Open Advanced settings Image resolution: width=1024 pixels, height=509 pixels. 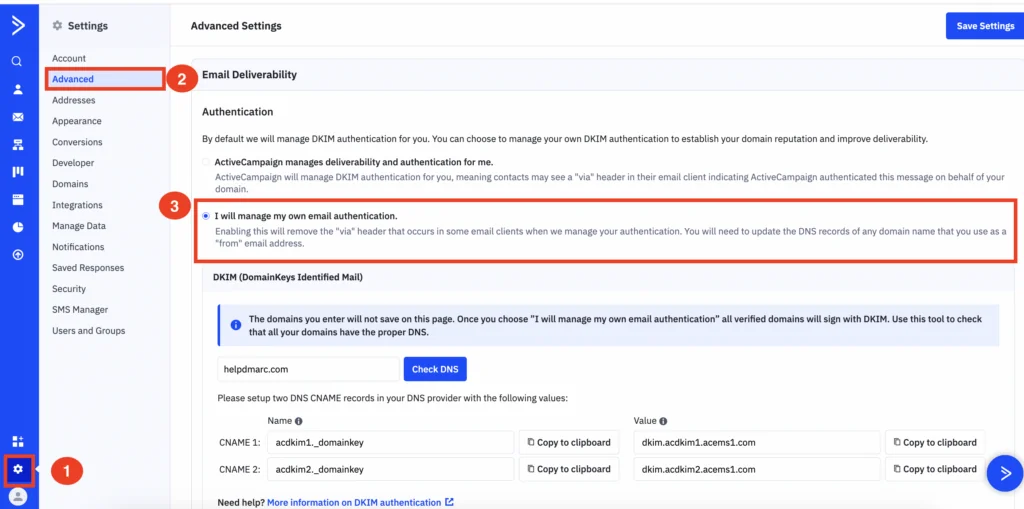click(73, 79)
